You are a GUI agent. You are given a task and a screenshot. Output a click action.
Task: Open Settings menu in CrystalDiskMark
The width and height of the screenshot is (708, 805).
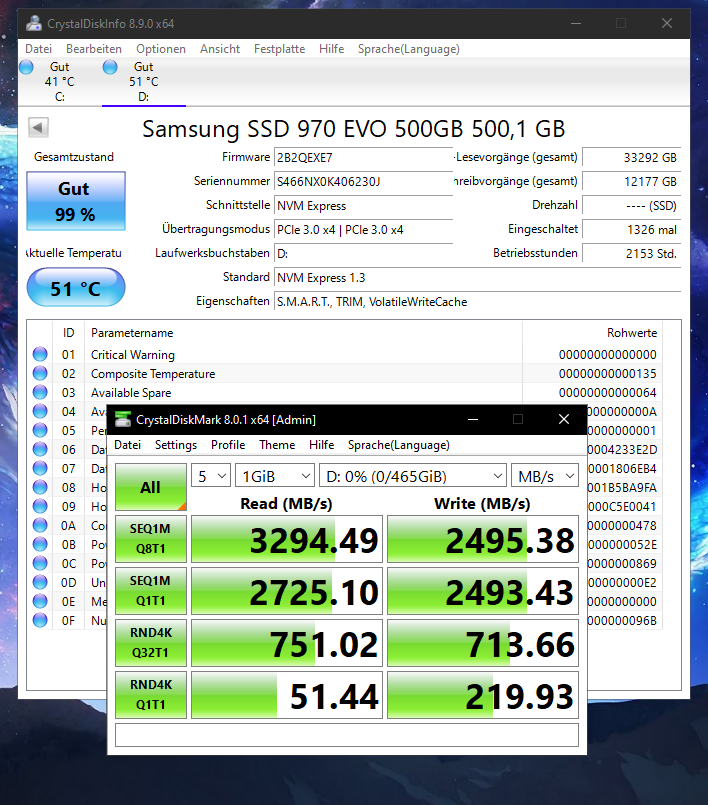[x=176, y=445]
